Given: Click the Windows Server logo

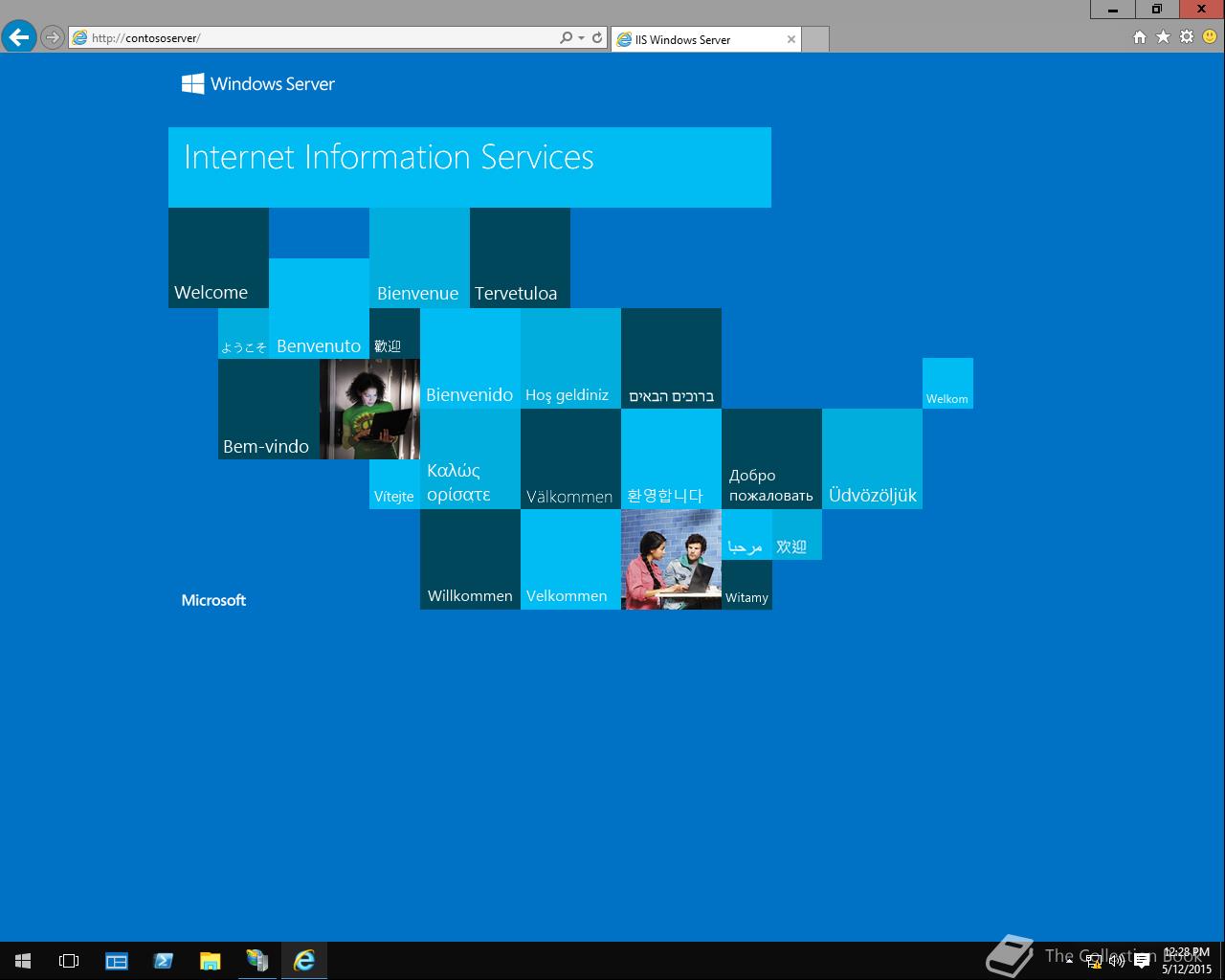Looking at the screenshot, I should point(258,84).
